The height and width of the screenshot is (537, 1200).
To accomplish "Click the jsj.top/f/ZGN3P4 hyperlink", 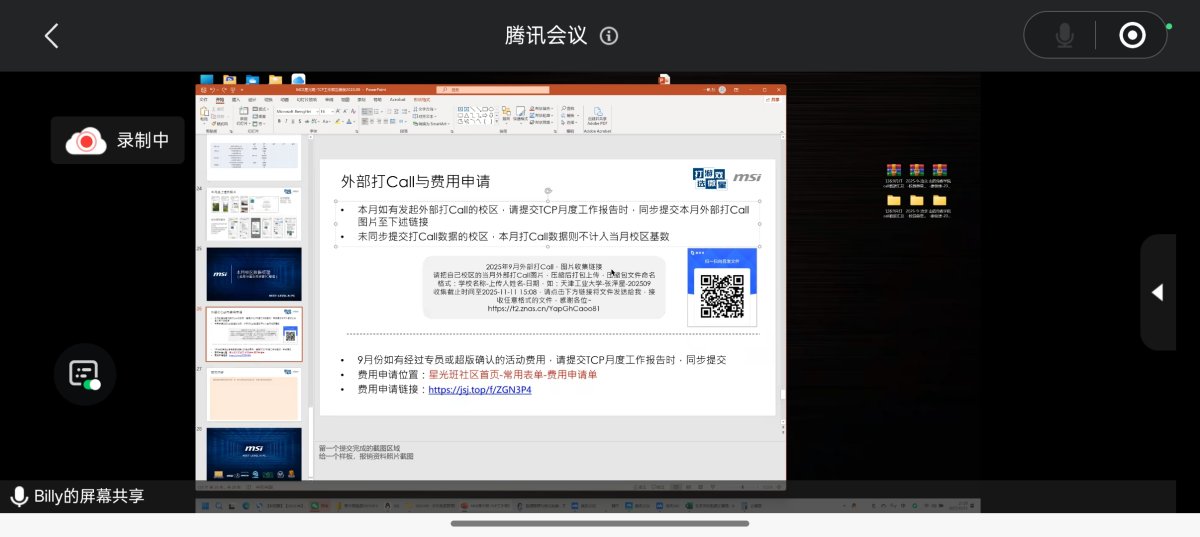I will tap(480, 390).
